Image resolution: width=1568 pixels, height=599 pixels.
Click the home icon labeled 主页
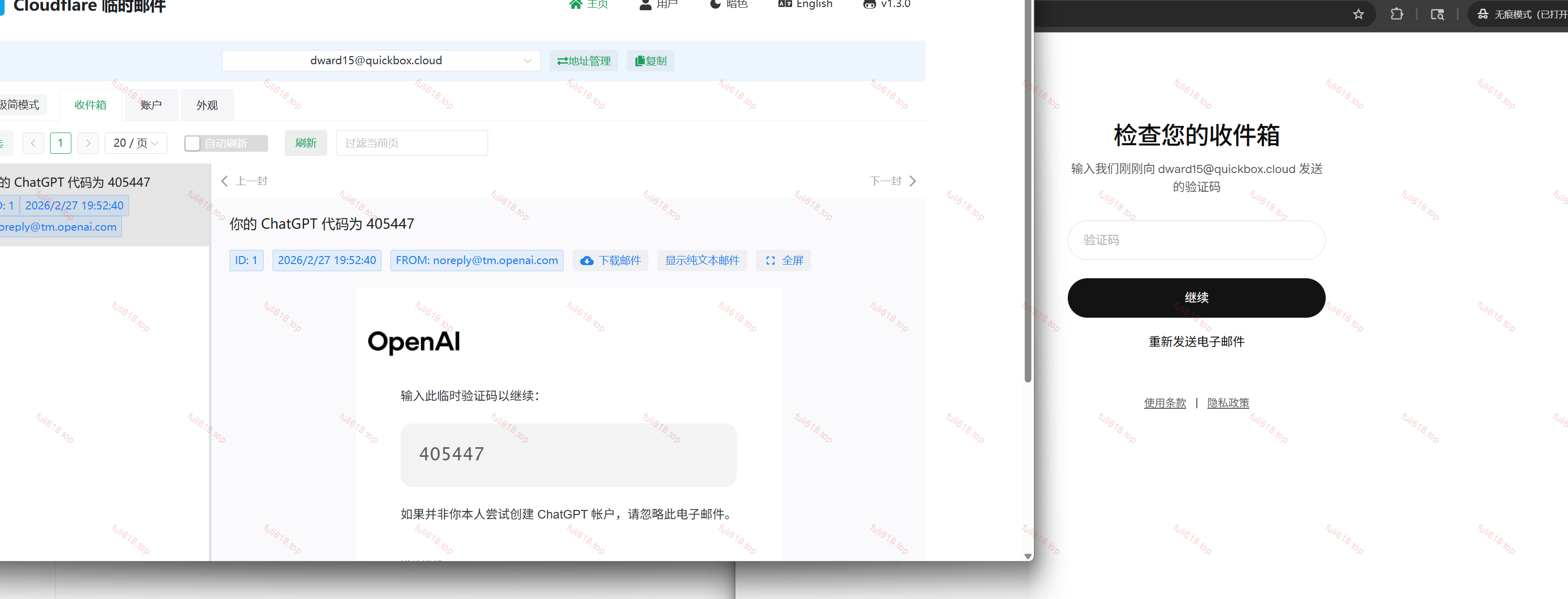(x=588, y=4)
